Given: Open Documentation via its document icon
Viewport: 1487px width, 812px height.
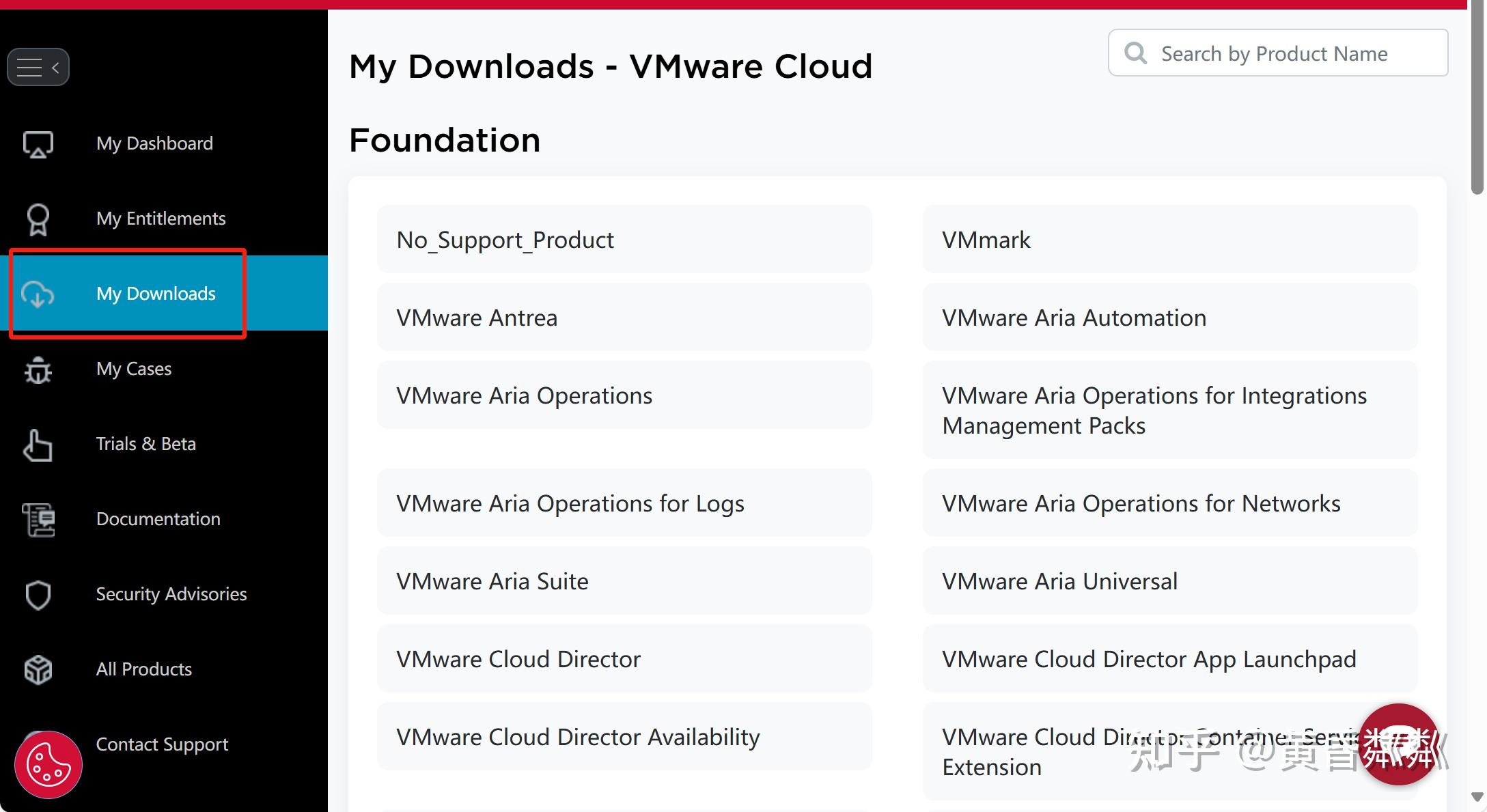Looking at the screenshot, I should click(38, 520).
